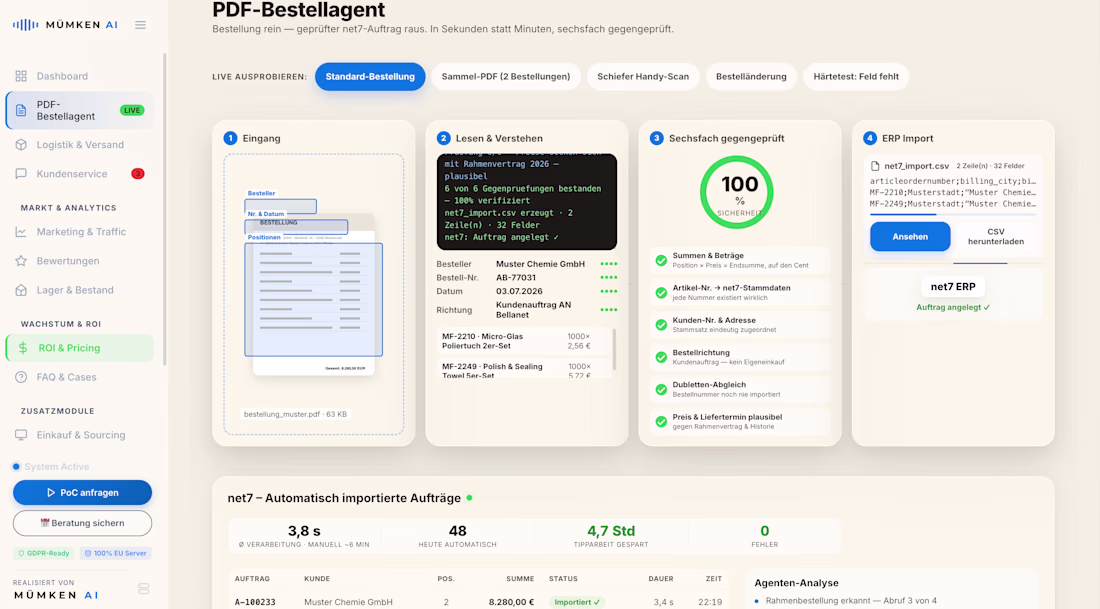Click the Bewertungen star icon
The height and width of the screenshot is (609, 1100).
pos(21,260)
